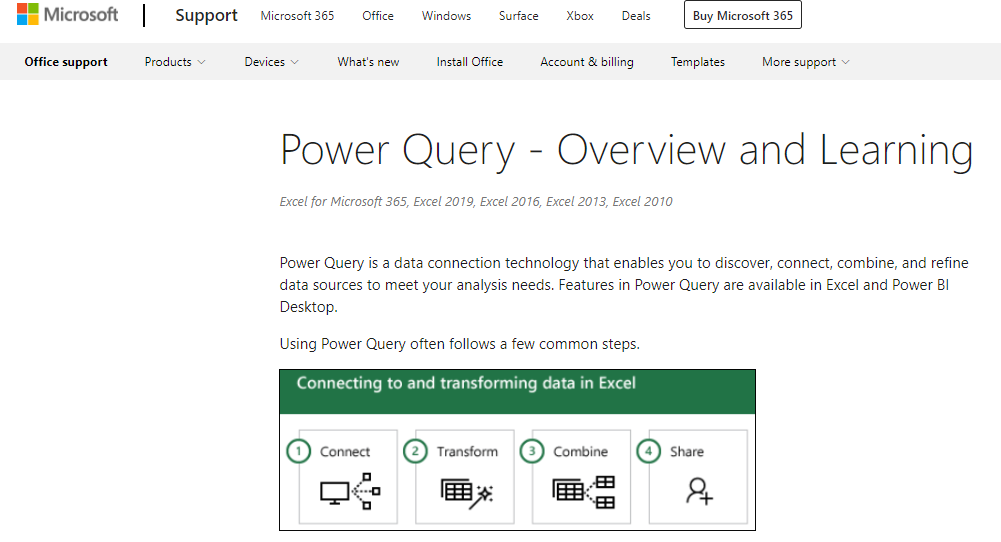Expand the More support dropdown

point(806,62)
